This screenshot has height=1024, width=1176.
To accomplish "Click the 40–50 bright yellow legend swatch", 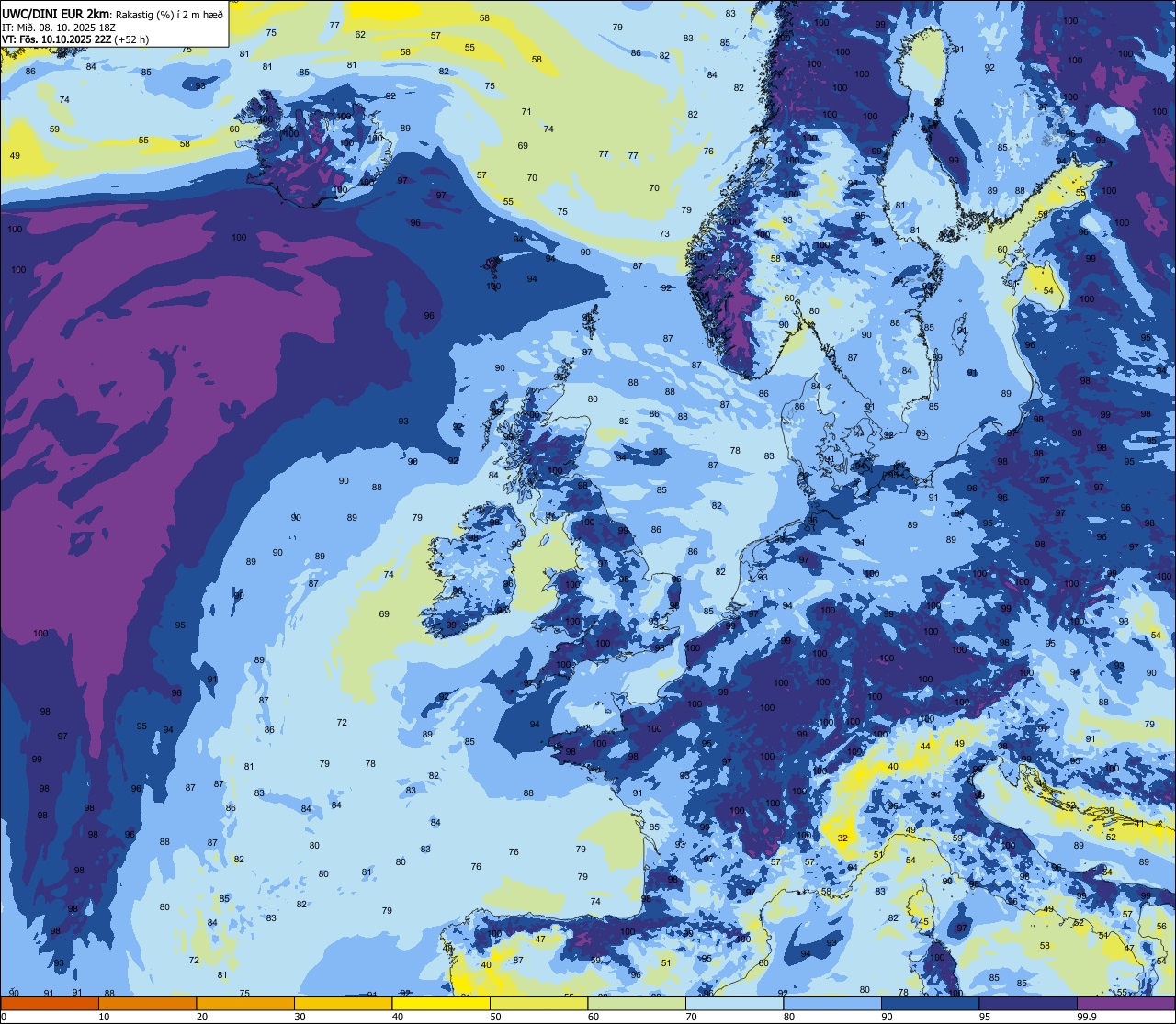I will 441,1003.
